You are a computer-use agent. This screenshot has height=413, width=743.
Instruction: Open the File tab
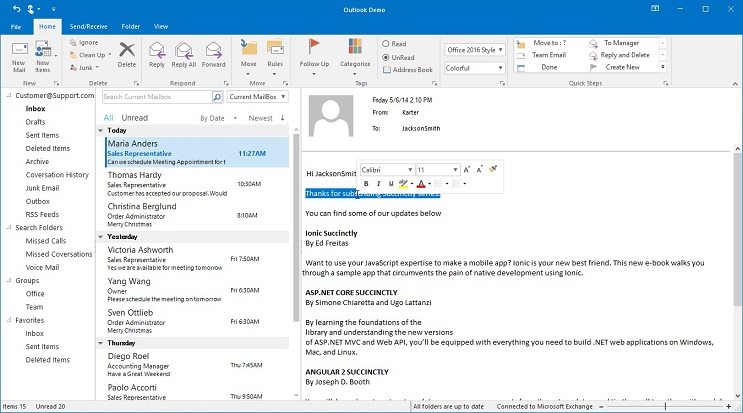pyautogui.click(x=16, y=27)
